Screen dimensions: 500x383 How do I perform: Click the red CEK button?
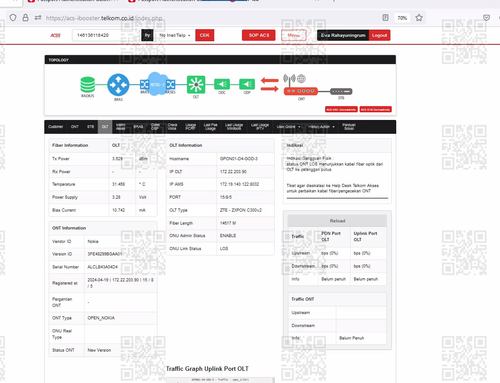click(x=205, y=35)
